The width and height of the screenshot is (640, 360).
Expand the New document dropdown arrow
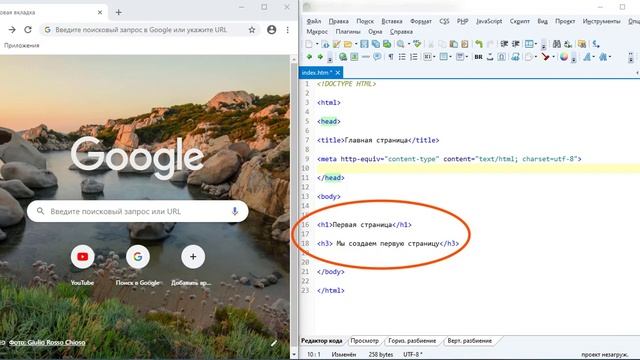coord(317,44)
